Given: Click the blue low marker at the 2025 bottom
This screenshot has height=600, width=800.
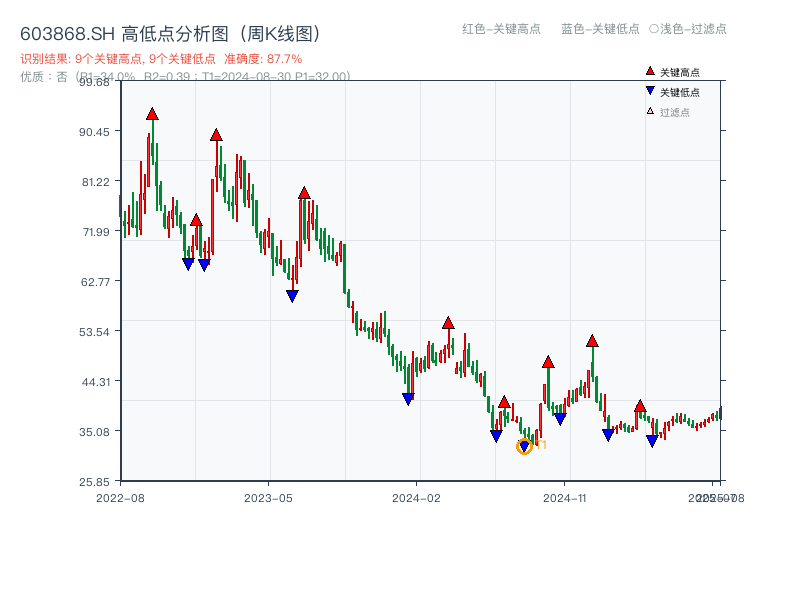Looking at the screenshot, I should coord(653,440).
